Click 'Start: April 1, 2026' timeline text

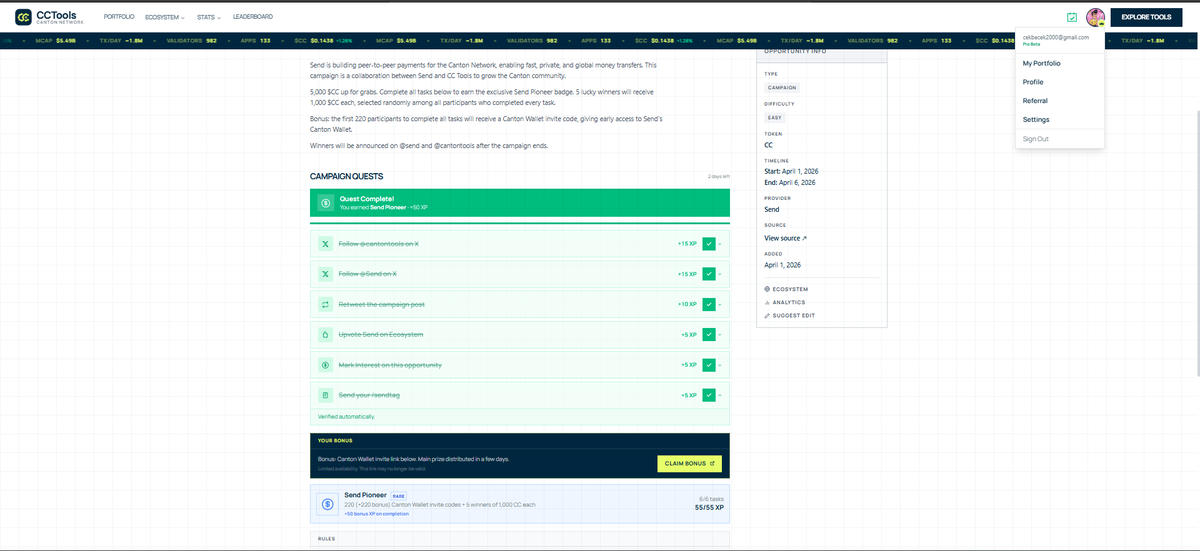[791, 171]
